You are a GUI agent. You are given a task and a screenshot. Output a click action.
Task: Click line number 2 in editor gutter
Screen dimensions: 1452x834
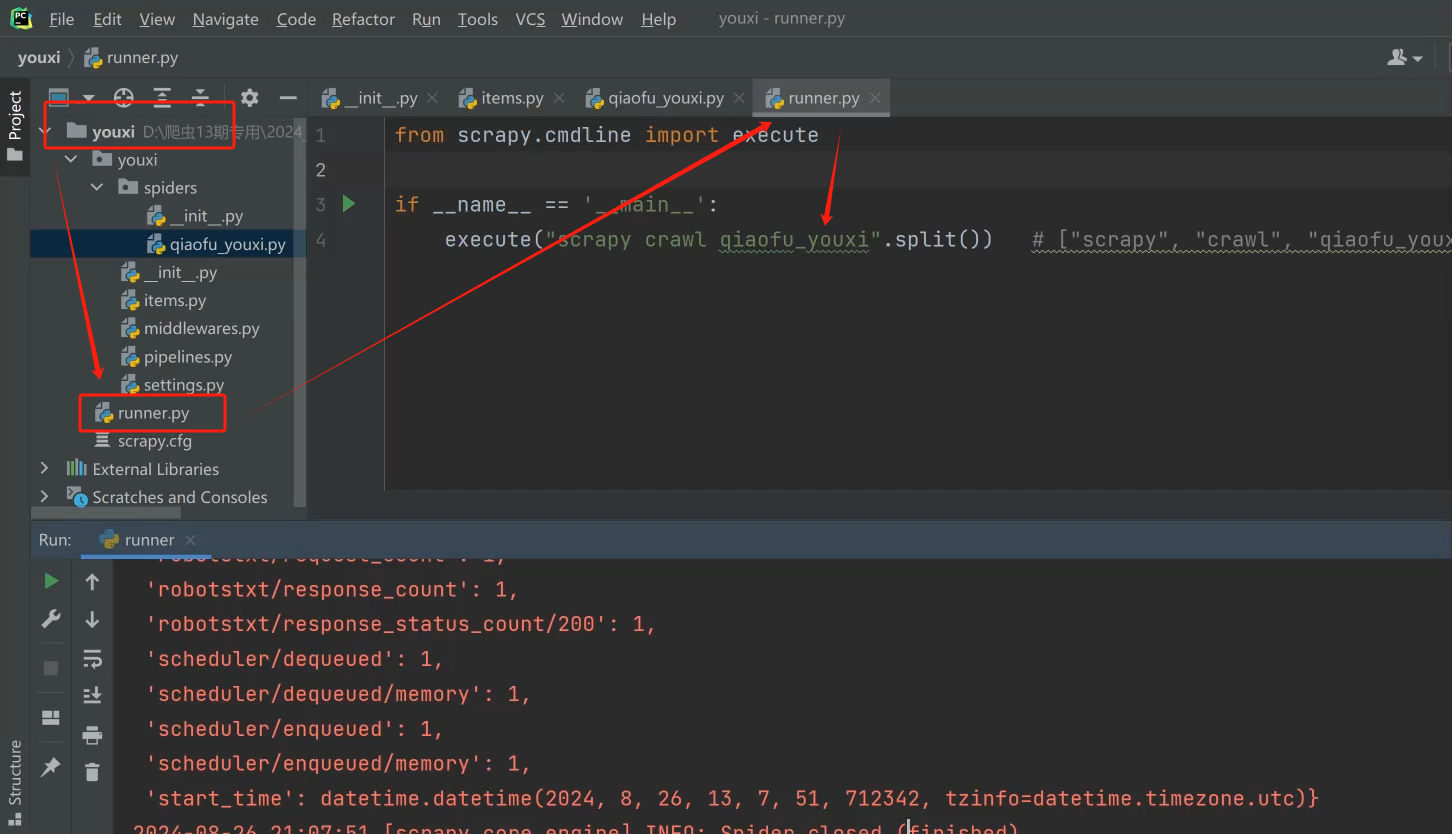[x=321, y=170]
